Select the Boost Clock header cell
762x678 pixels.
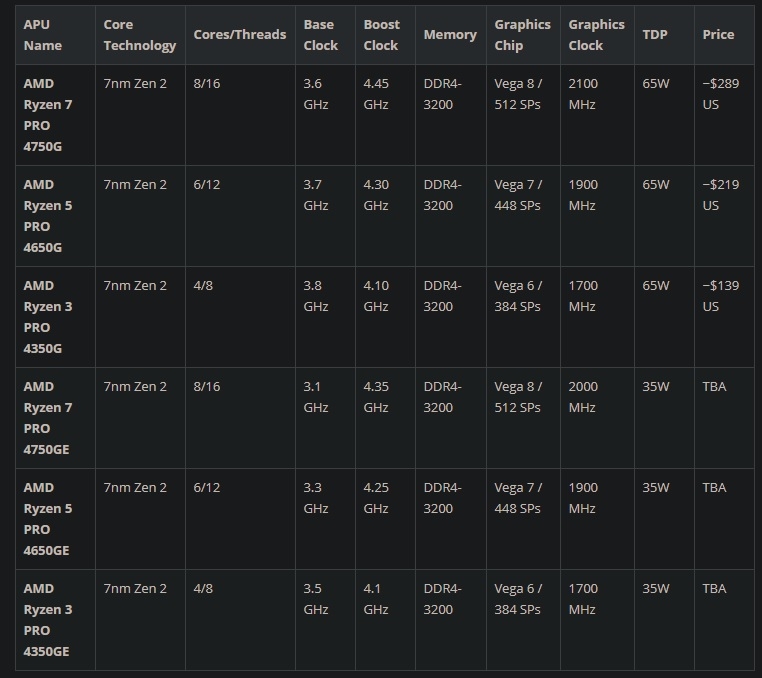(381, 35)
